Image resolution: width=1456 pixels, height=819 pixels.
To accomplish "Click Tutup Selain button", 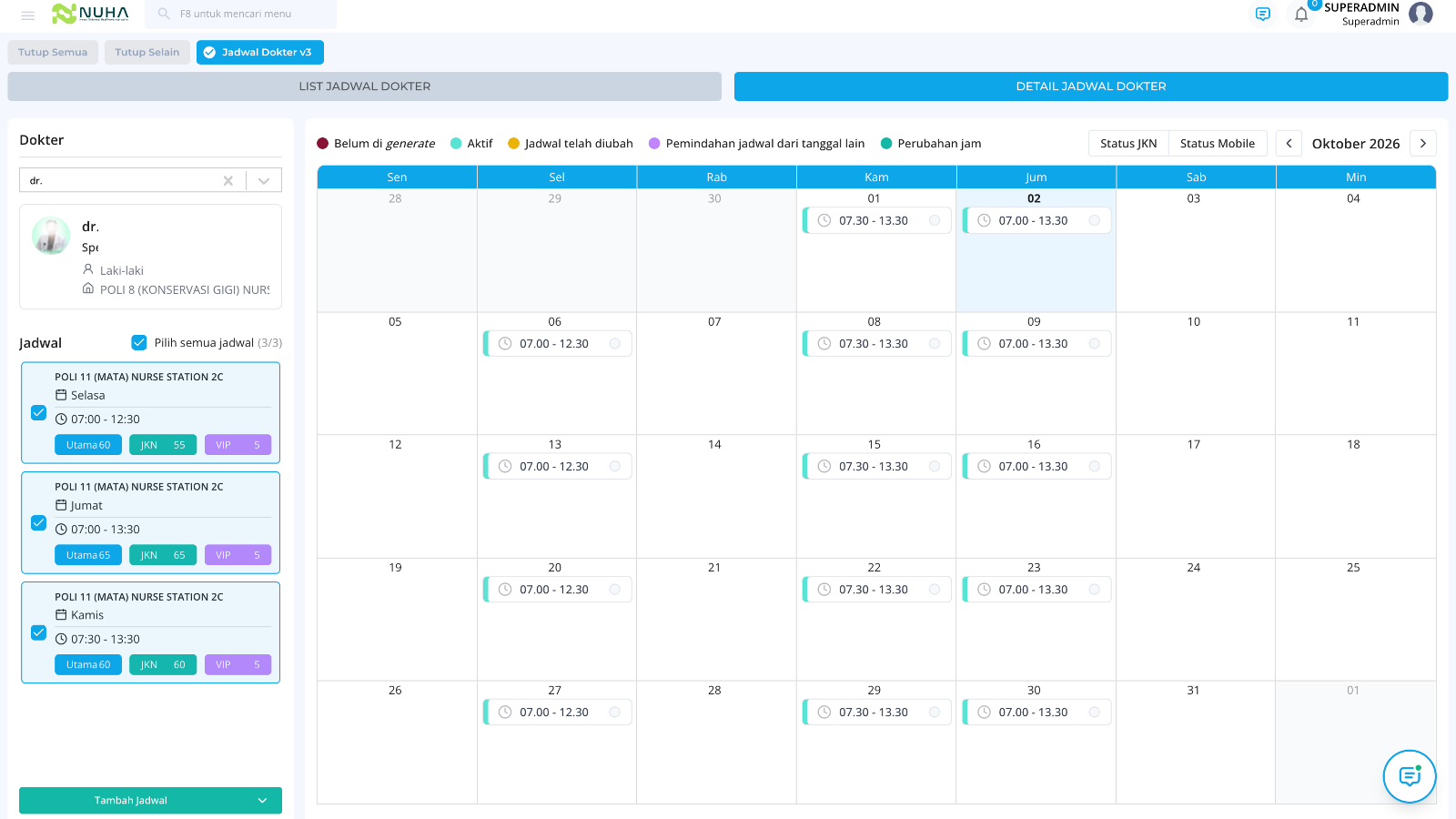I will (147, 52).
